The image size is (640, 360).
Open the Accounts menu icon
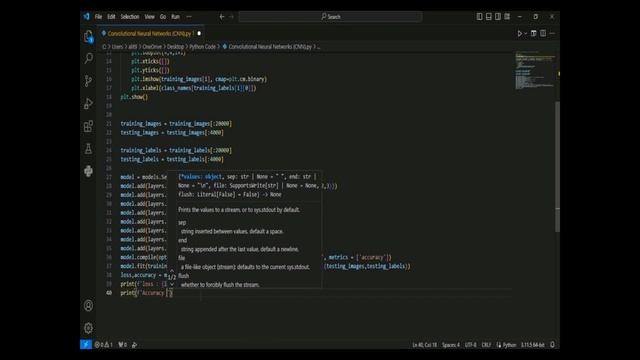pos(88,306)
